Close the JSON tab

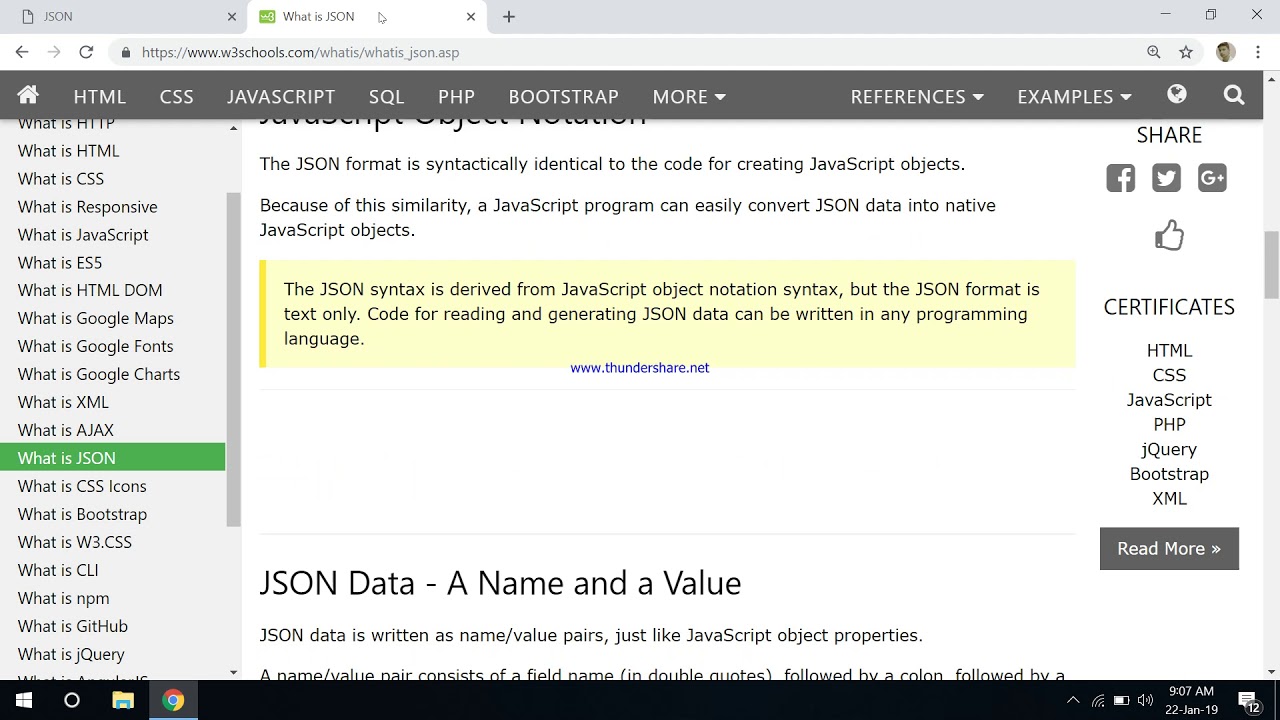click(x=232, y=16)
